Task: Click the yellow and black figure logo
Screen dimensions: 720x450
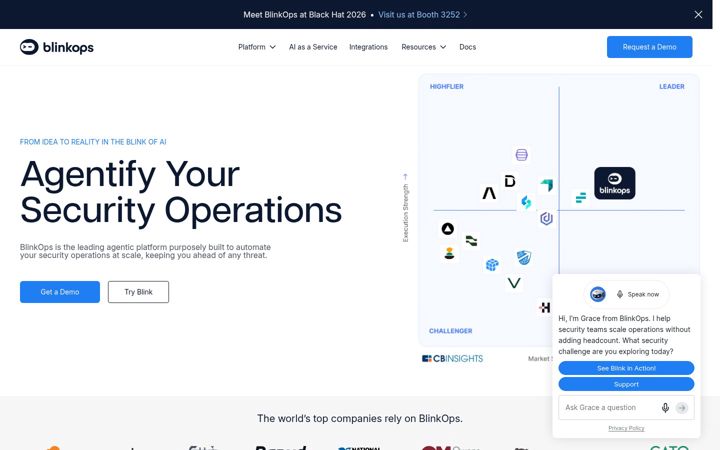Action: point(450,253)
